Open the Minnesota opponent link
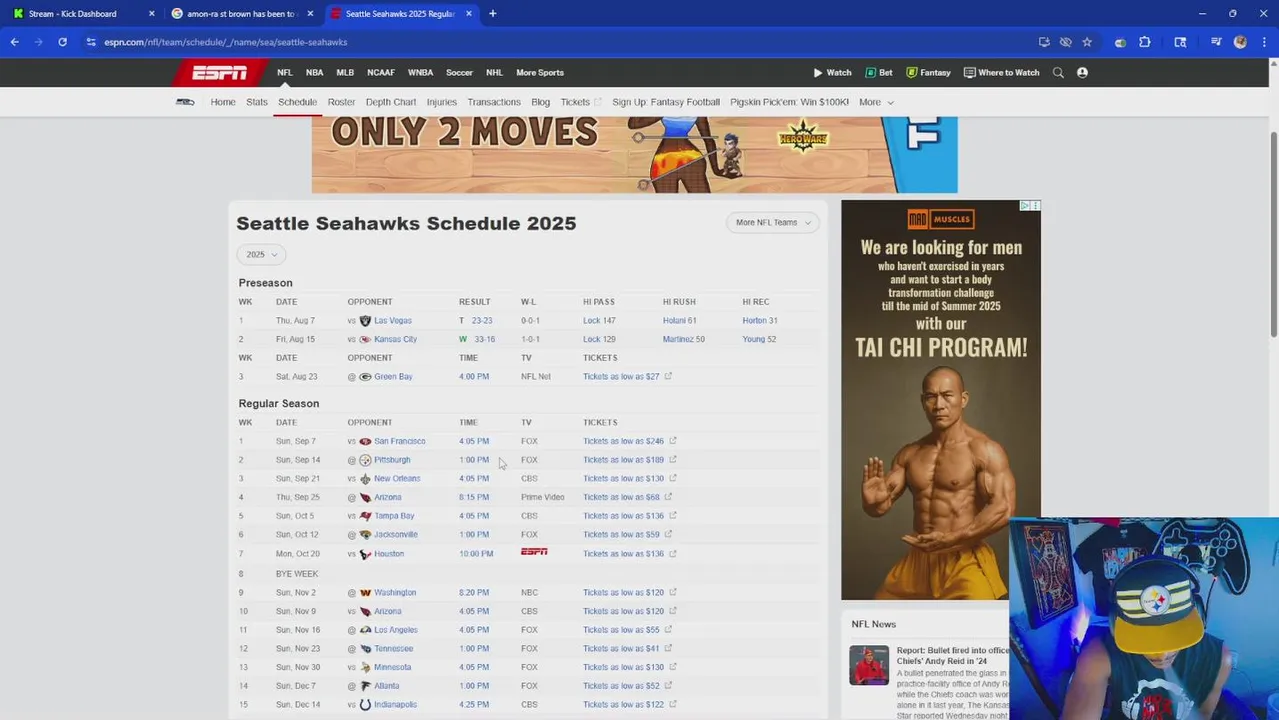The image size is (1279, 720). [392, 668]
